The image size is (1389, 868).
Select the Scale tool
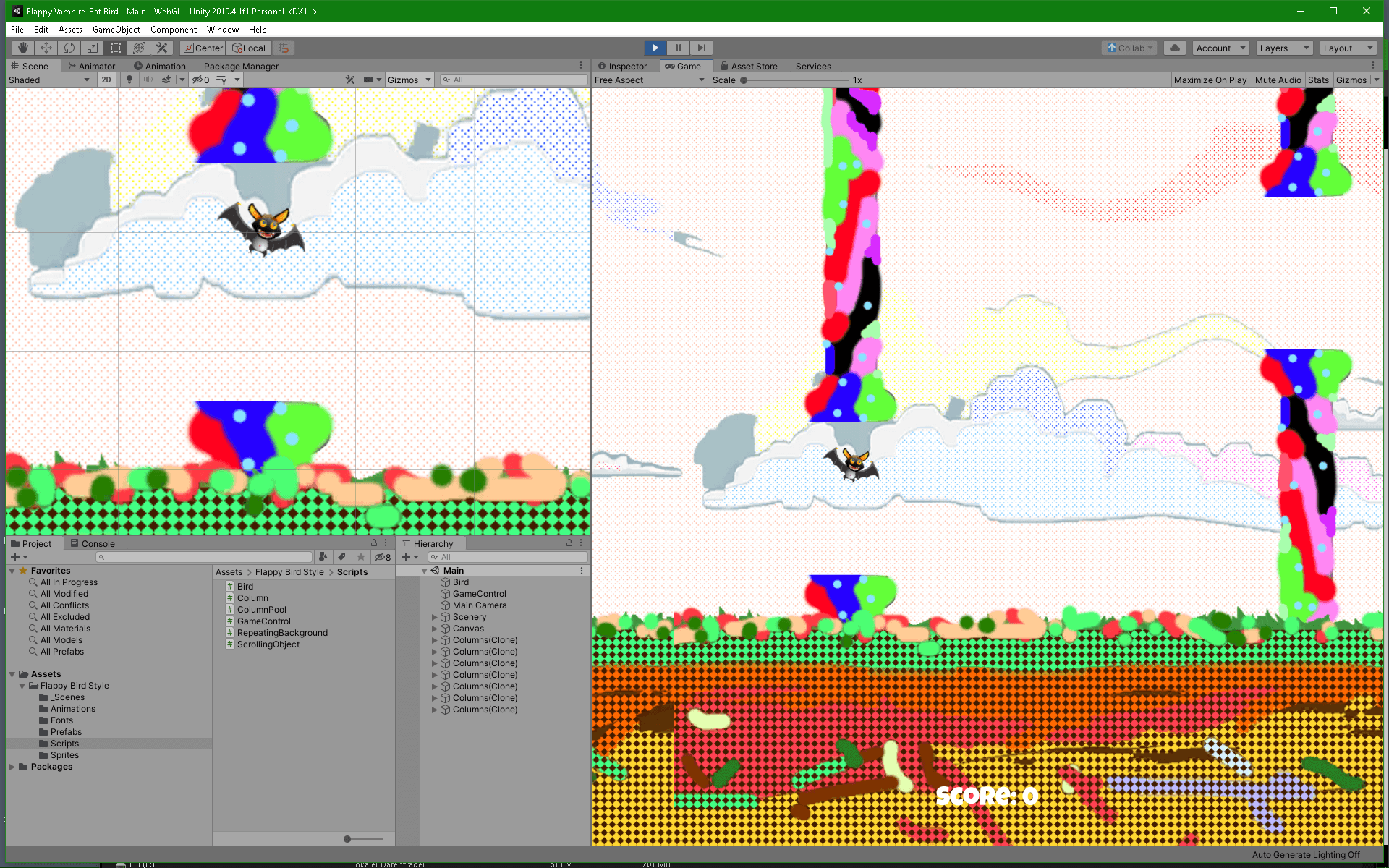pos(93,48)
